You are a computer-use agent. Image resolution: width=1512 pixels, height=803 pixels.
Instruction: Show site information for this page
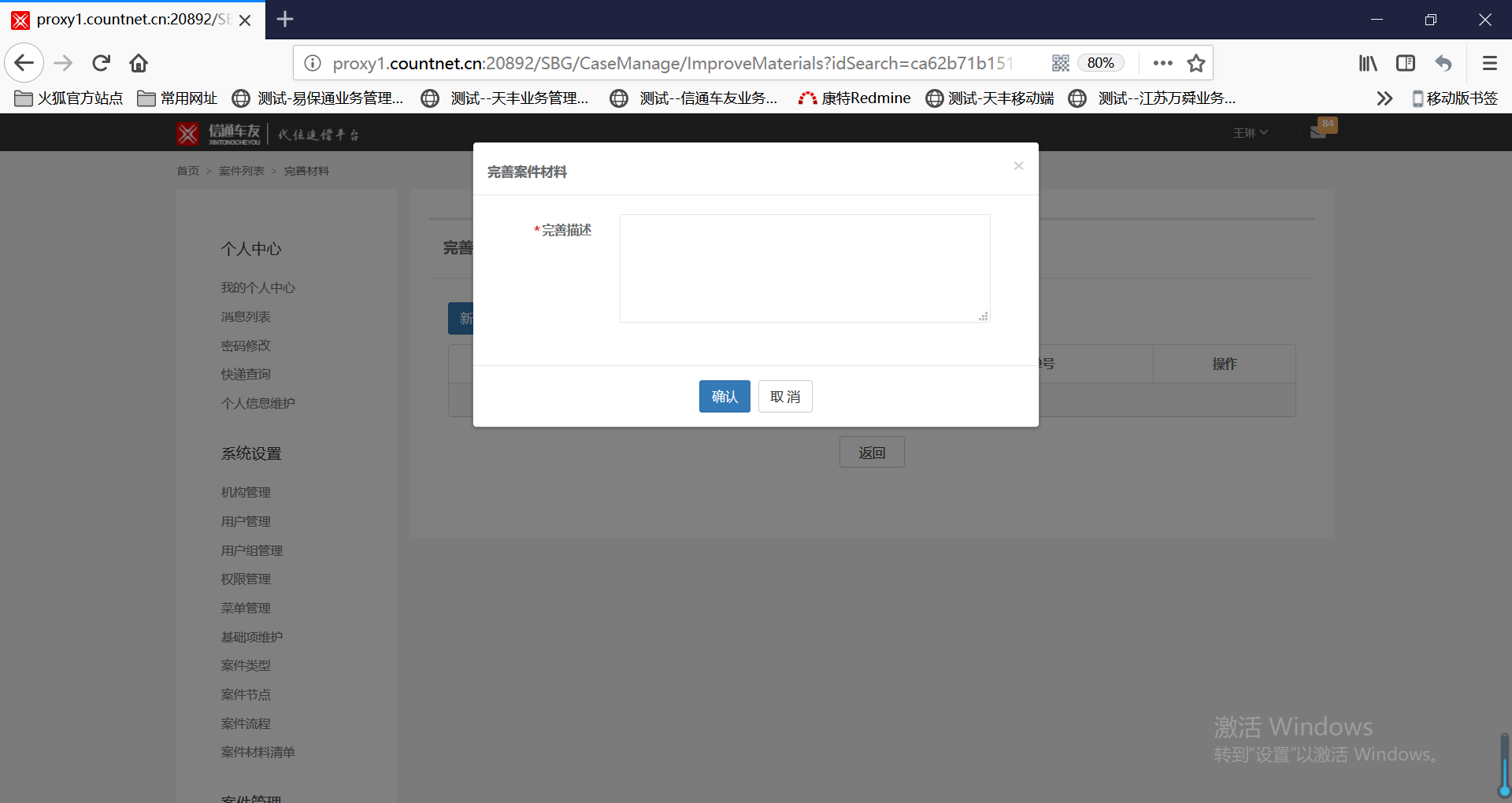(x=313, y=63)
